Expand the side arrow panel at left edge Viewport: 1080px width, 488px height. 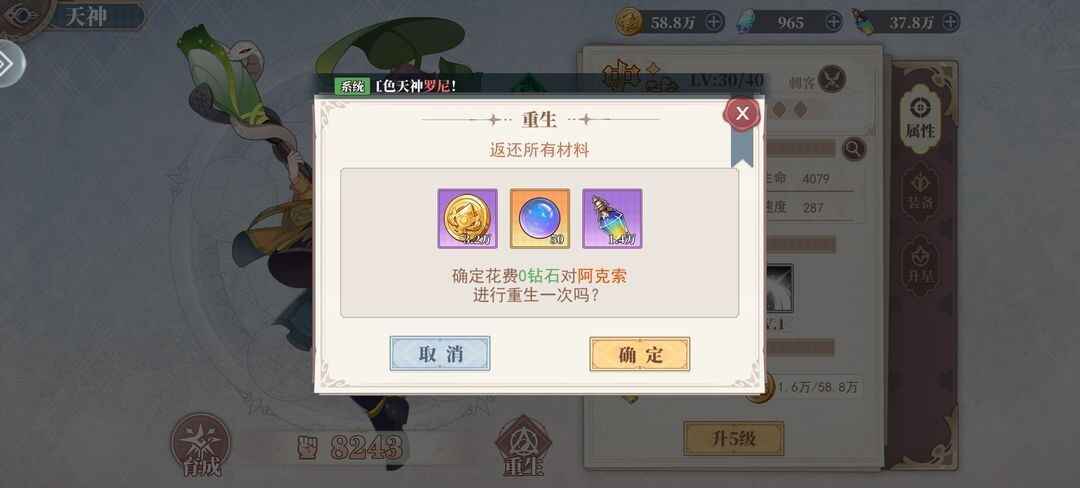(x=10, y=63)
